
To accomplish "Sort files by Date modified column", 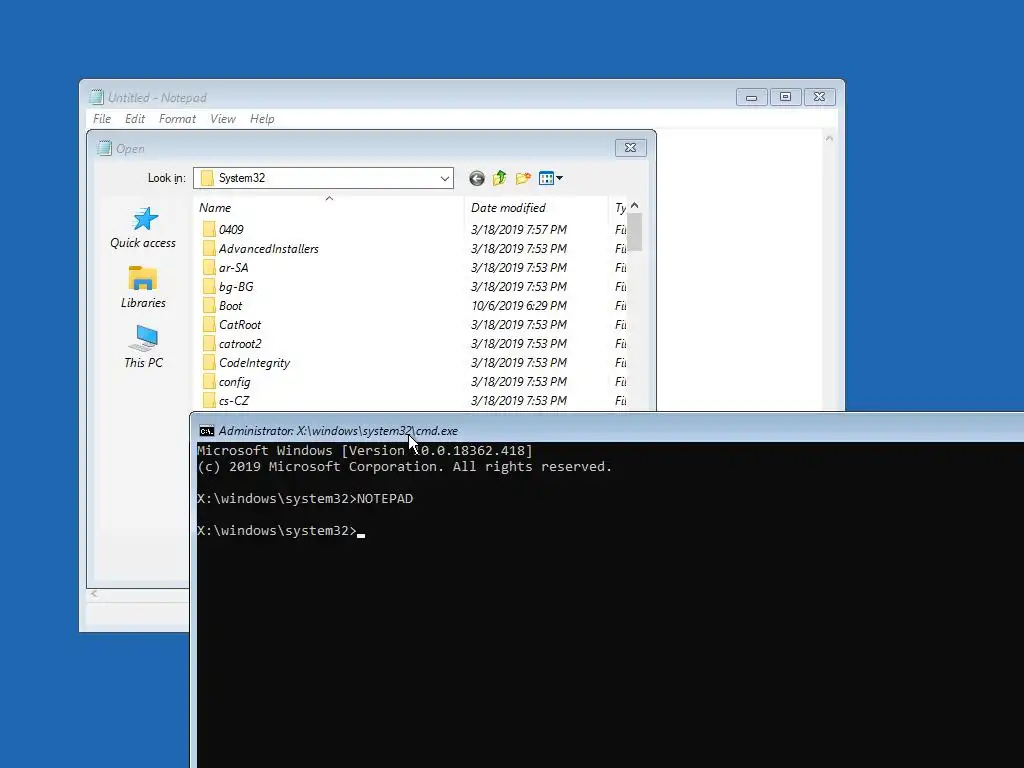I will click(x=536, y=208).
